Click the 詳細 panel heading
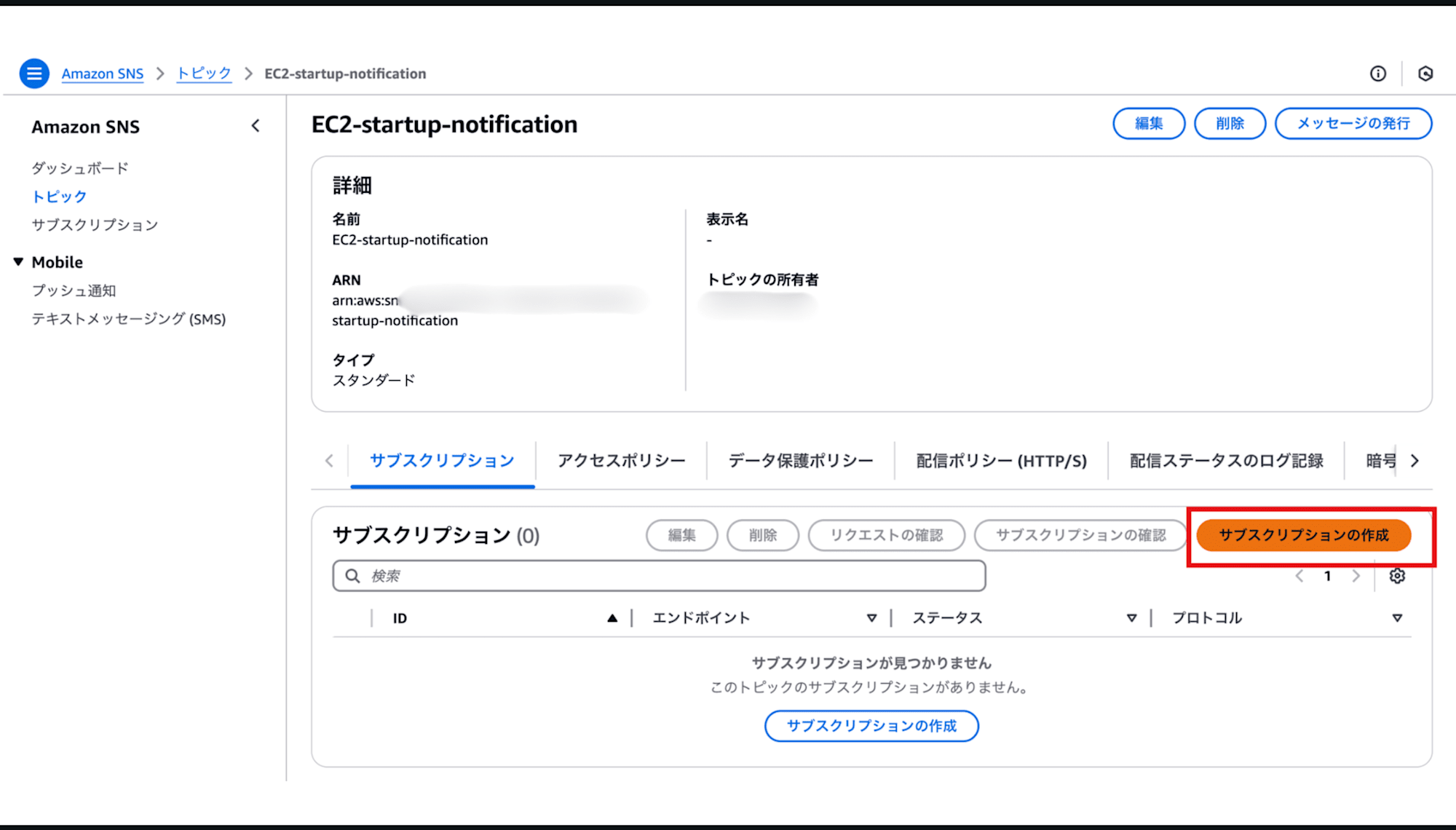 coord(352,186)
